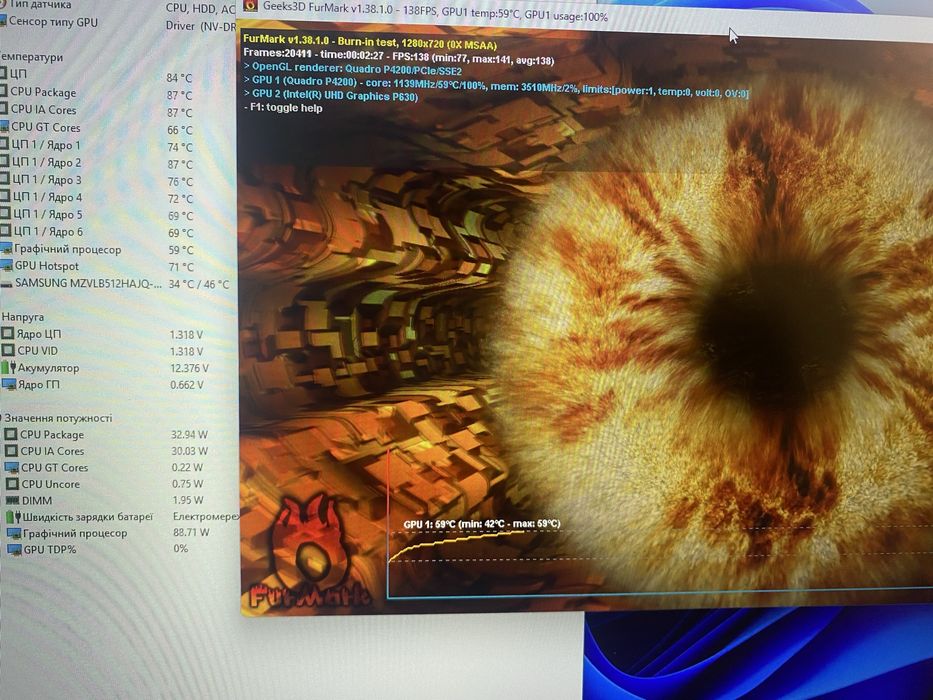Click the FurMark Burn-in test headline text

[370, 41]
